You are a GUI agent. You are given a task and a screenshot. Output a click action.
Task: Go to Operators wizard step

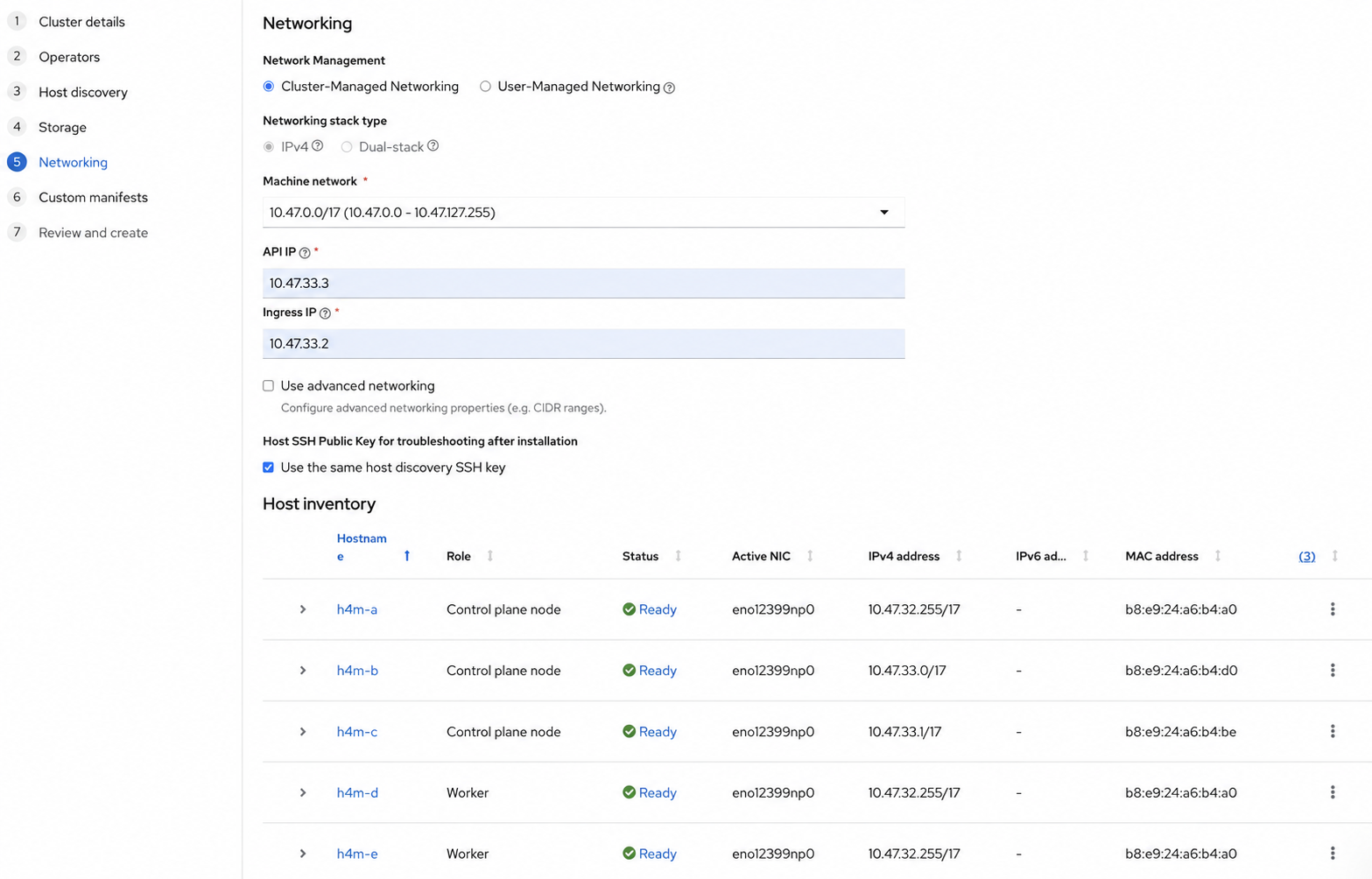(x=69, y=57)
